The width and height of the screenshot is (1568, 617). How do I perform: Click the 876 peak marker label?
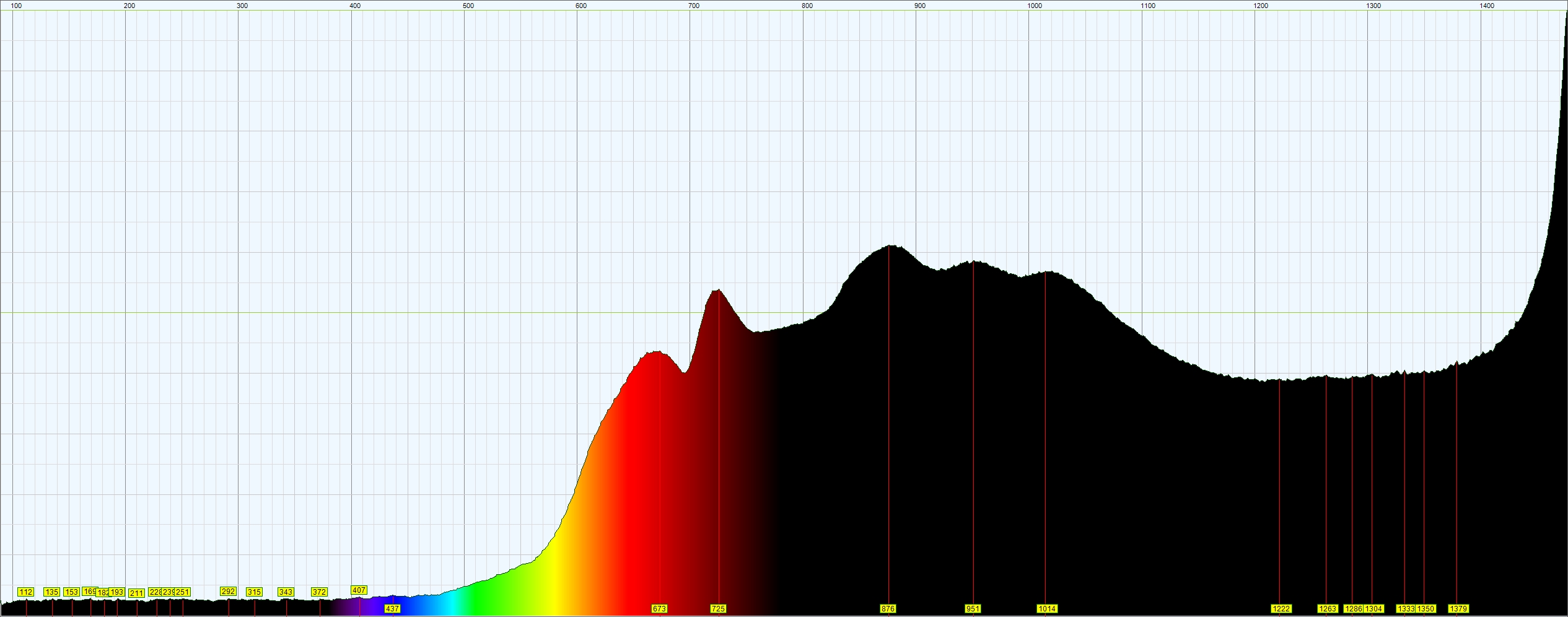(x=888, y=609)
